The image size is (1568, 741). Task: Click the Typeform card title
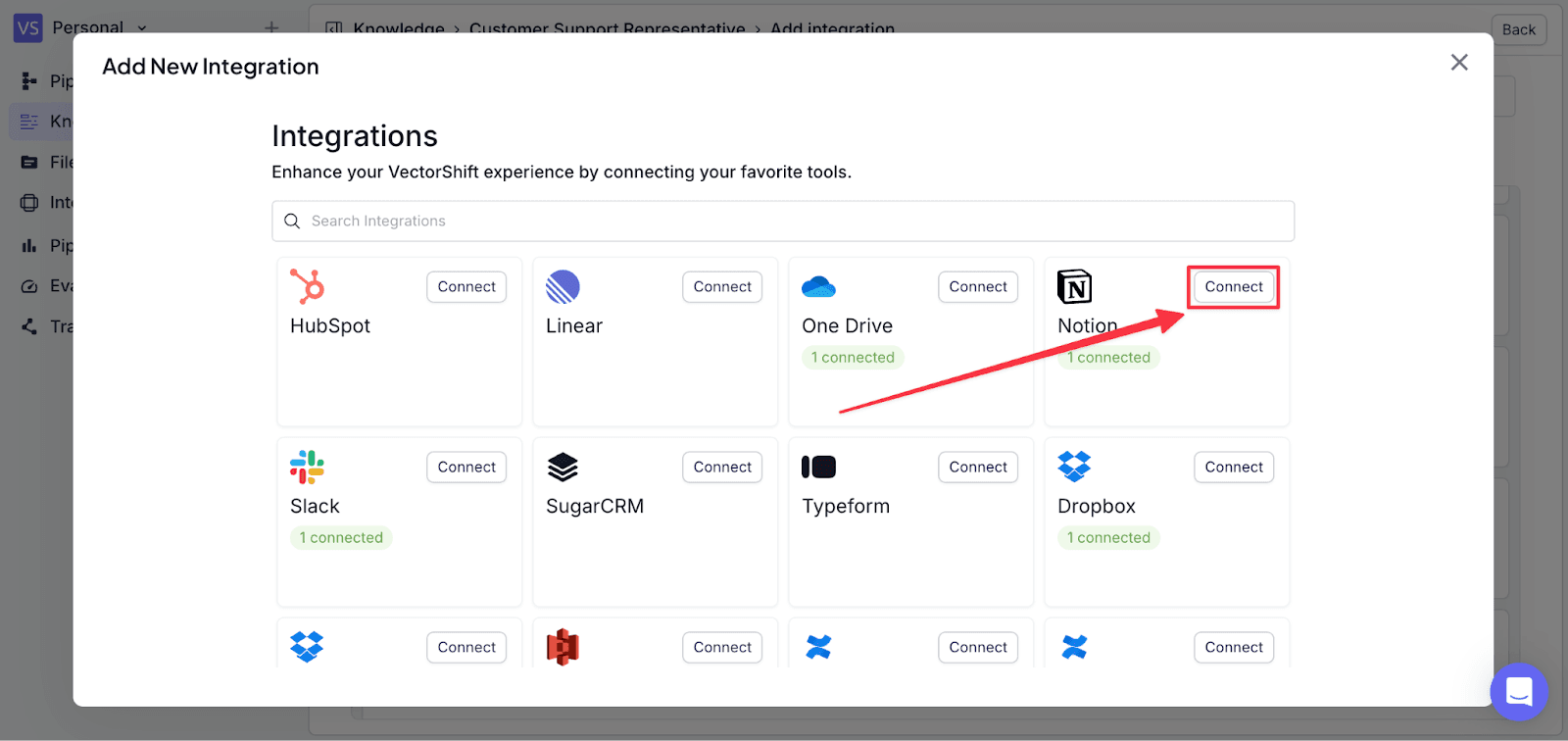point(846,507)
